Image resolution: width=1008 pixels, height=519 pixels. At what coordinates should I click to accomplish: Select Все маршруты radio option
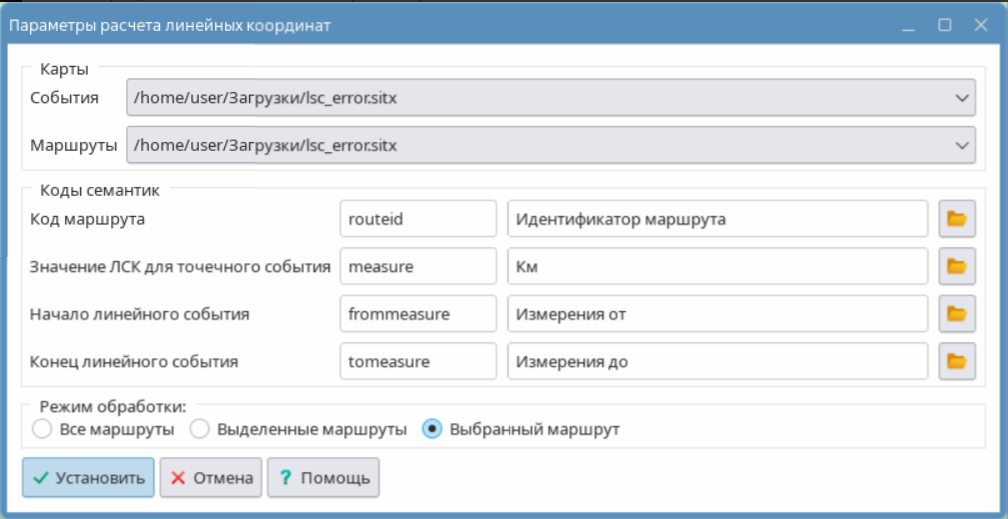point(42,429)
